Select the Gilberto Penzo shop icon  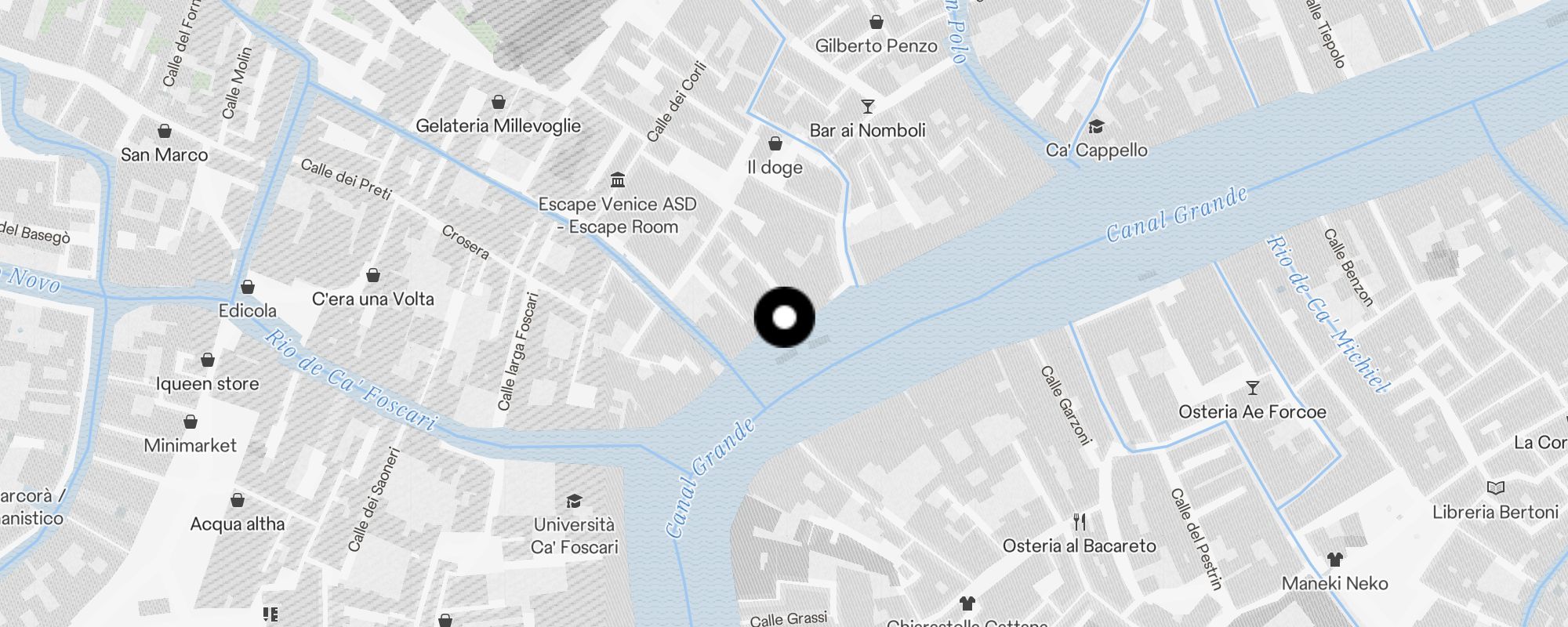pos(876,22)
